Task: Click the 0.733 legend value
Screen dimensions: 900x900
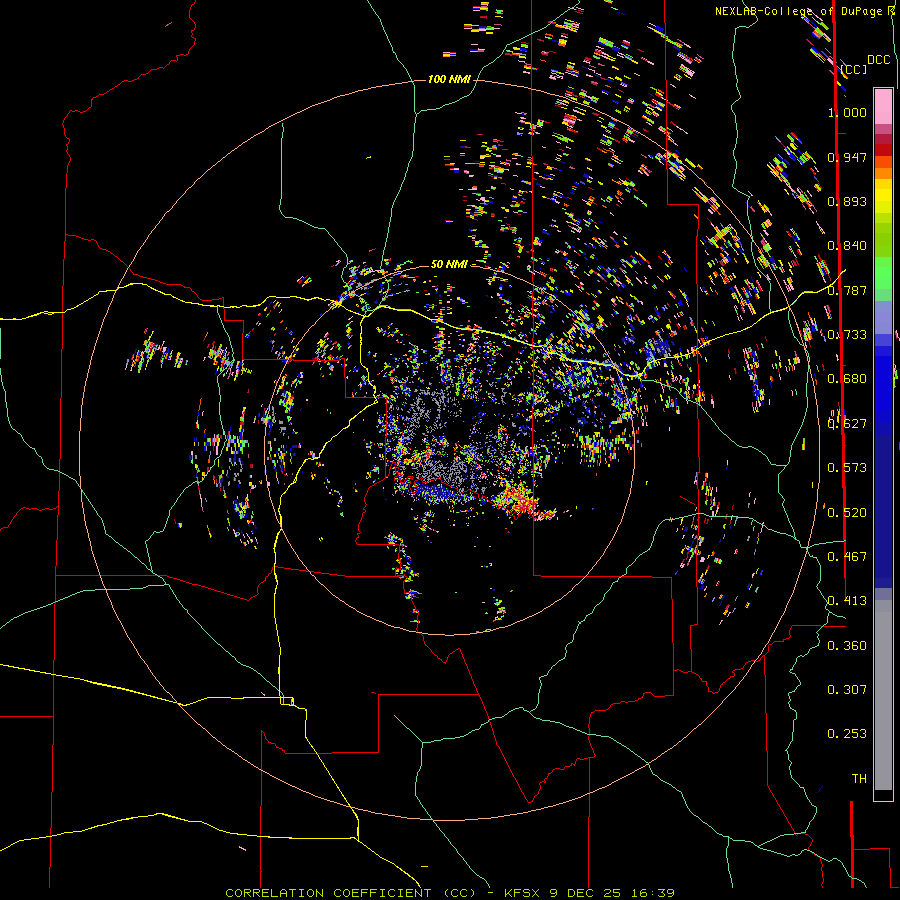Action: pos(847,334)
